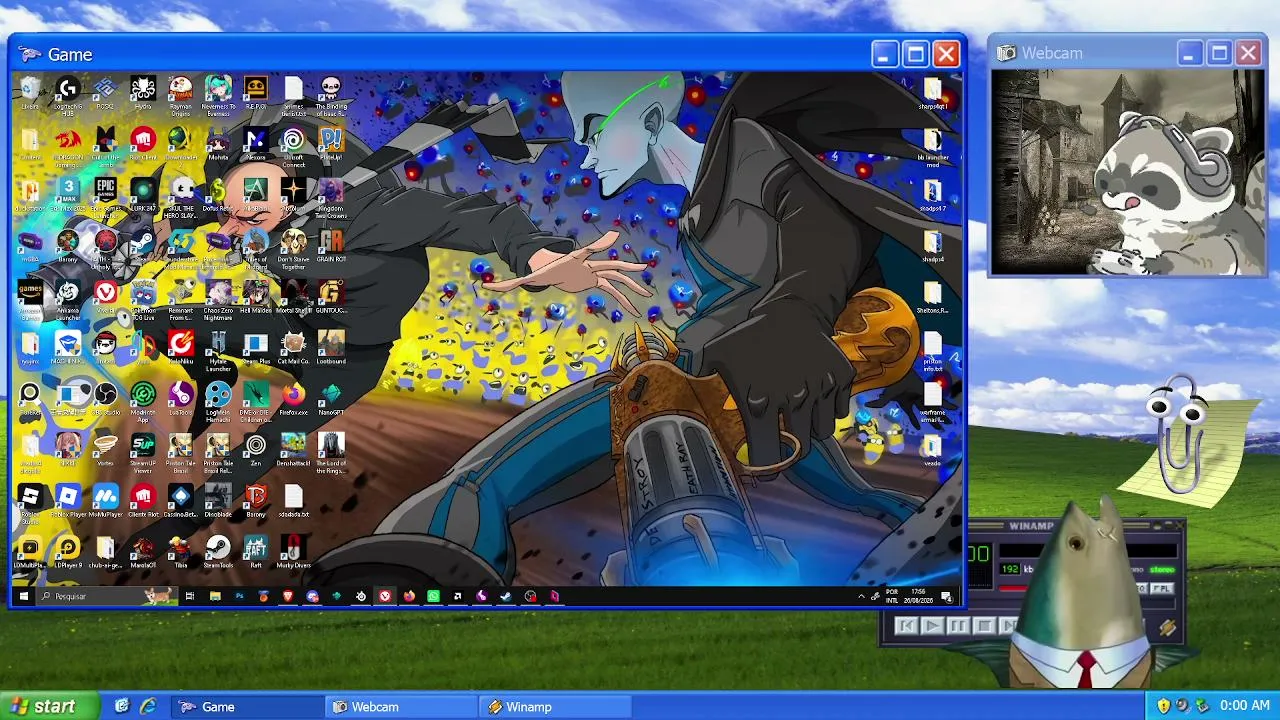Viewport: 1280px width, 720px height.
Task: Open Photoshop from the inner taskbar
Action: 239,596
